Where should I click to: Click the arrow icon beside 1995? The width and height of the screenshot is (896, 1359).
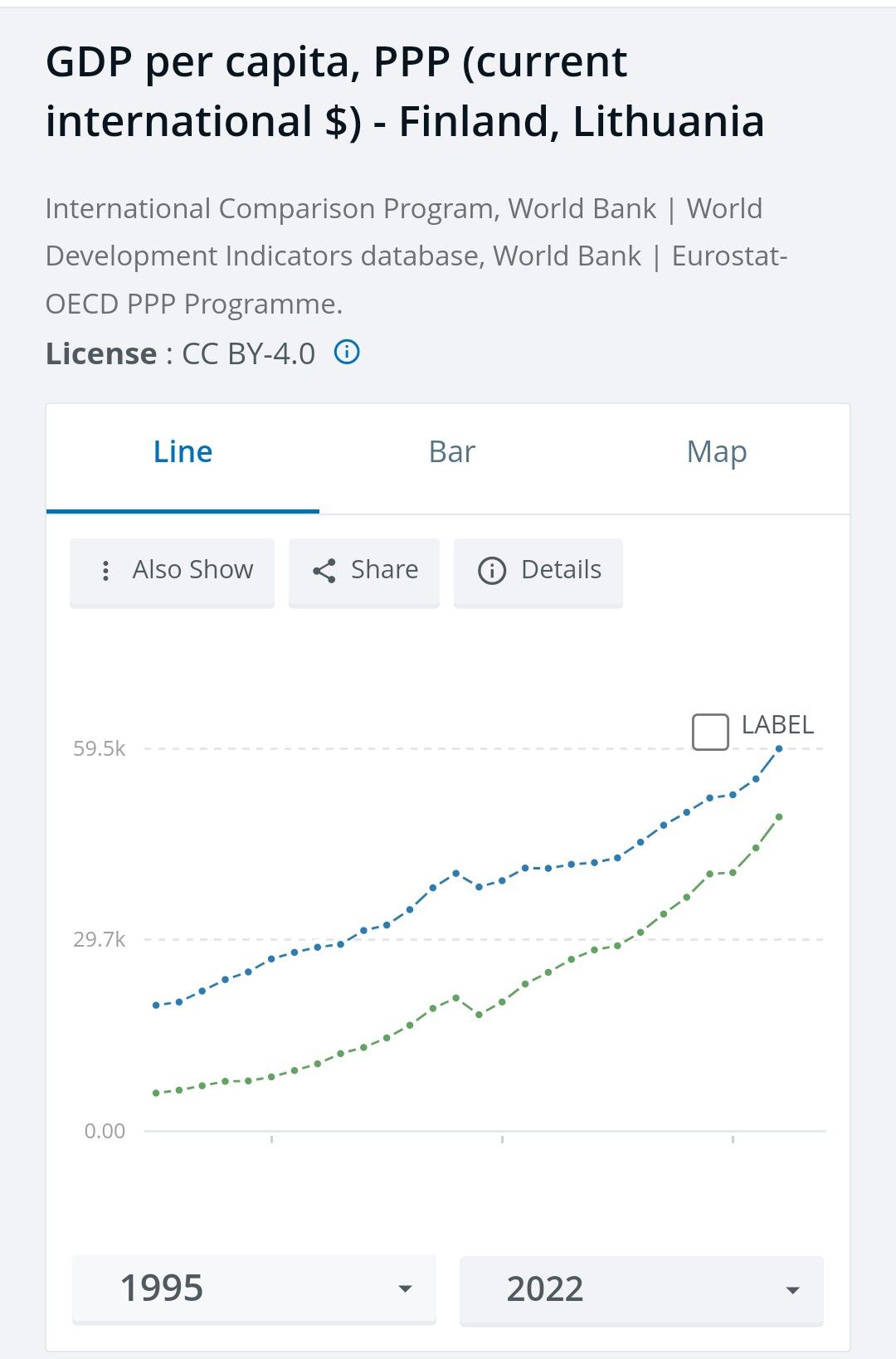click(405, 1288)
